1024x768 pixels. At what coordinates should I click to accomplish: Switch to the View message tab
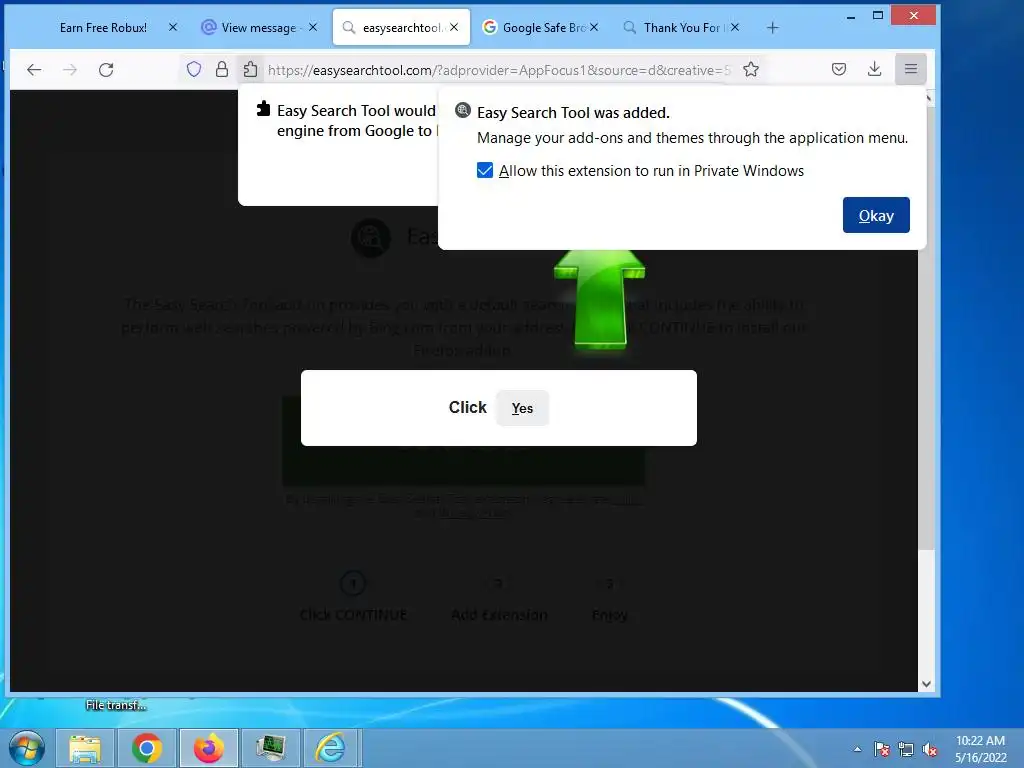click(x=259, y=27)
